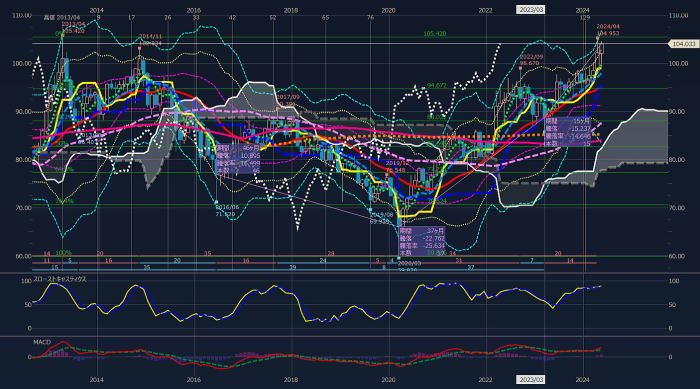The height and width of the screenshot is (389, 700).
Task: Click 2016 on the bottom time axis
Action: click(x=194, y=380)
